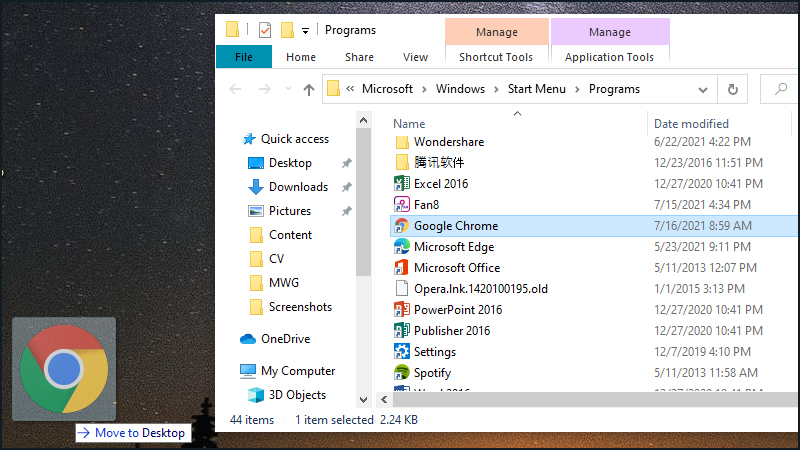The height and width of the screenshot is (450, 800).
Task: Expand the chevron after Start Menu breadcrumb
Action: pyautogui.click(x=577, y=89)
